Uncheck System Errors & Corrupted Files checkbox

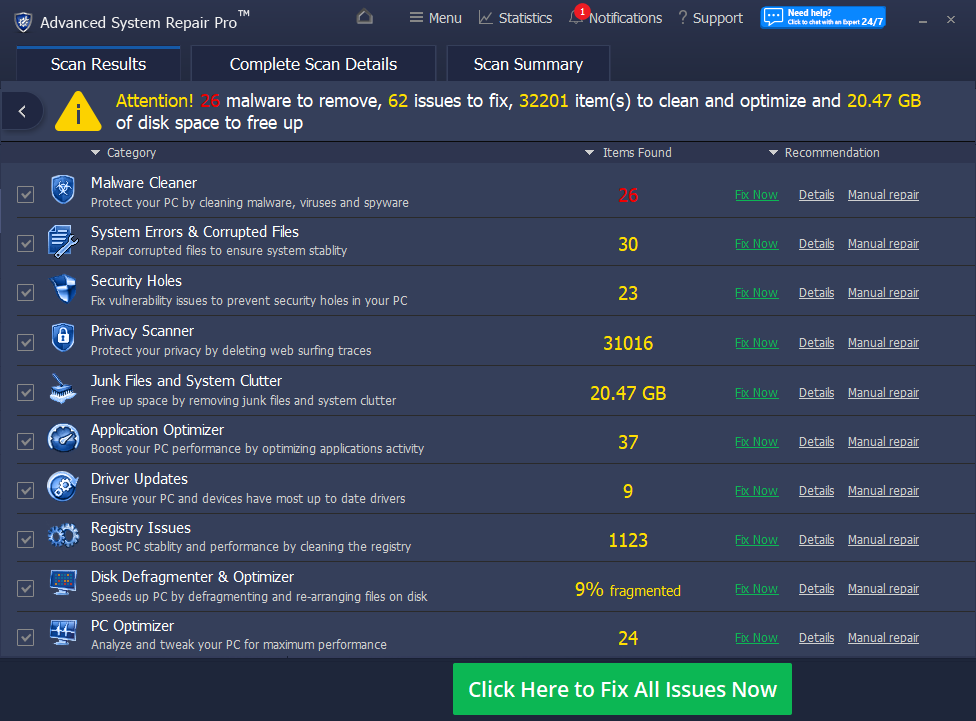(x=26, y=243)
